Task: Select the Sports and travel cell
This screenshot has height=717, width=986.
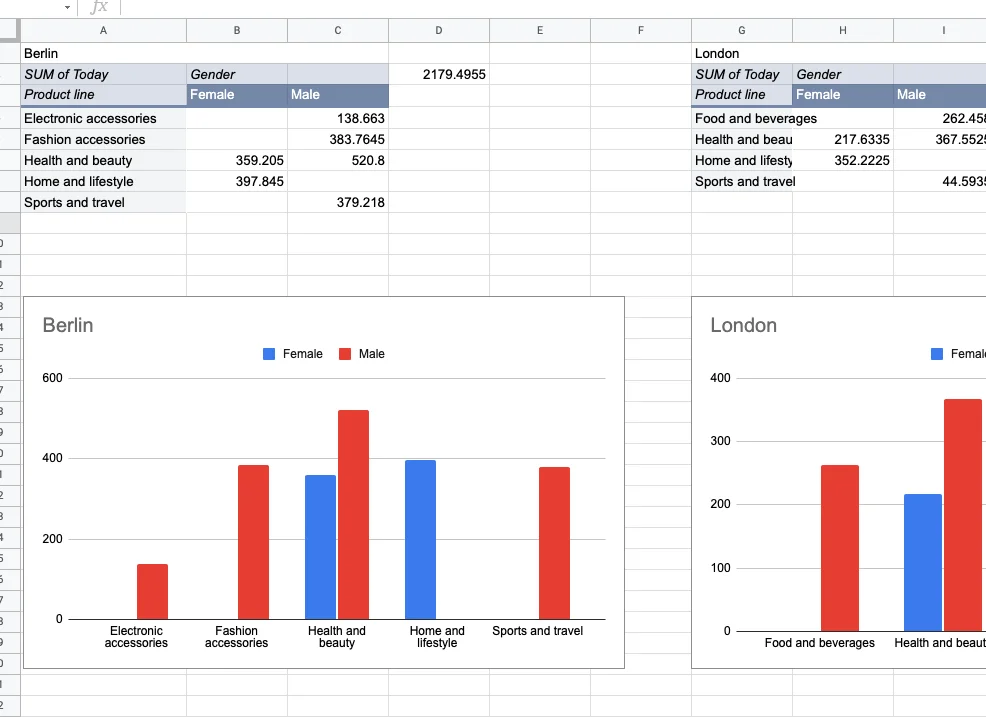Action: click(x=102, y=202)
